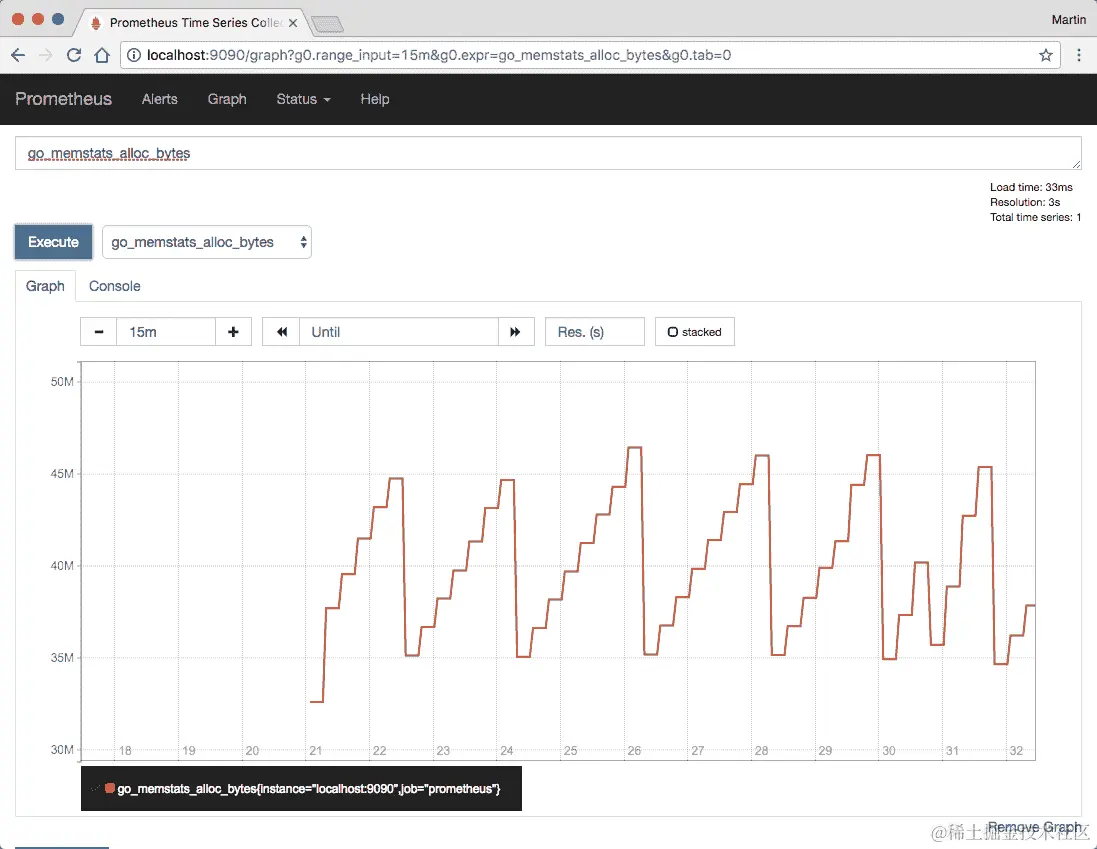Reload the page with the refresh icon

(73, 55)
